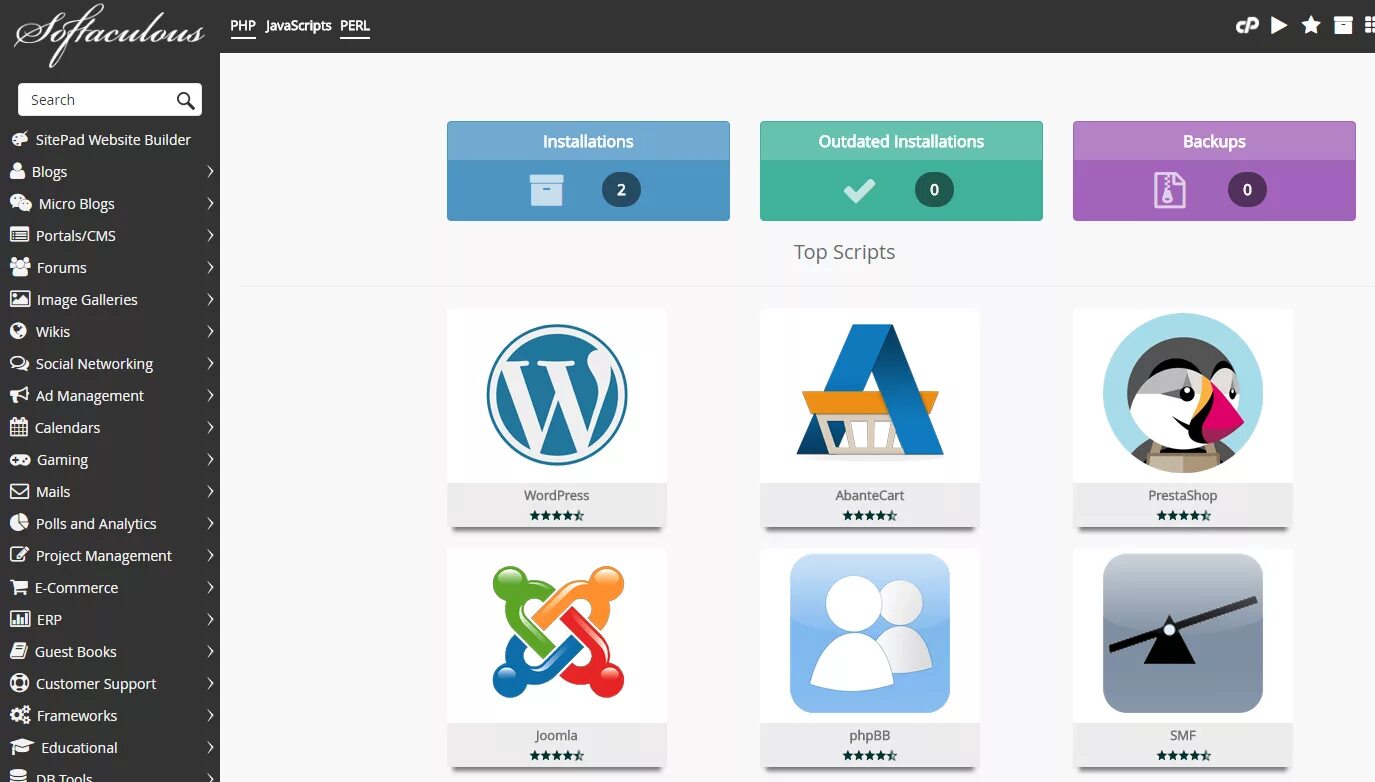Click the Micro Blogs chat icon
The image size is (1375, 782).
[20, 203]
